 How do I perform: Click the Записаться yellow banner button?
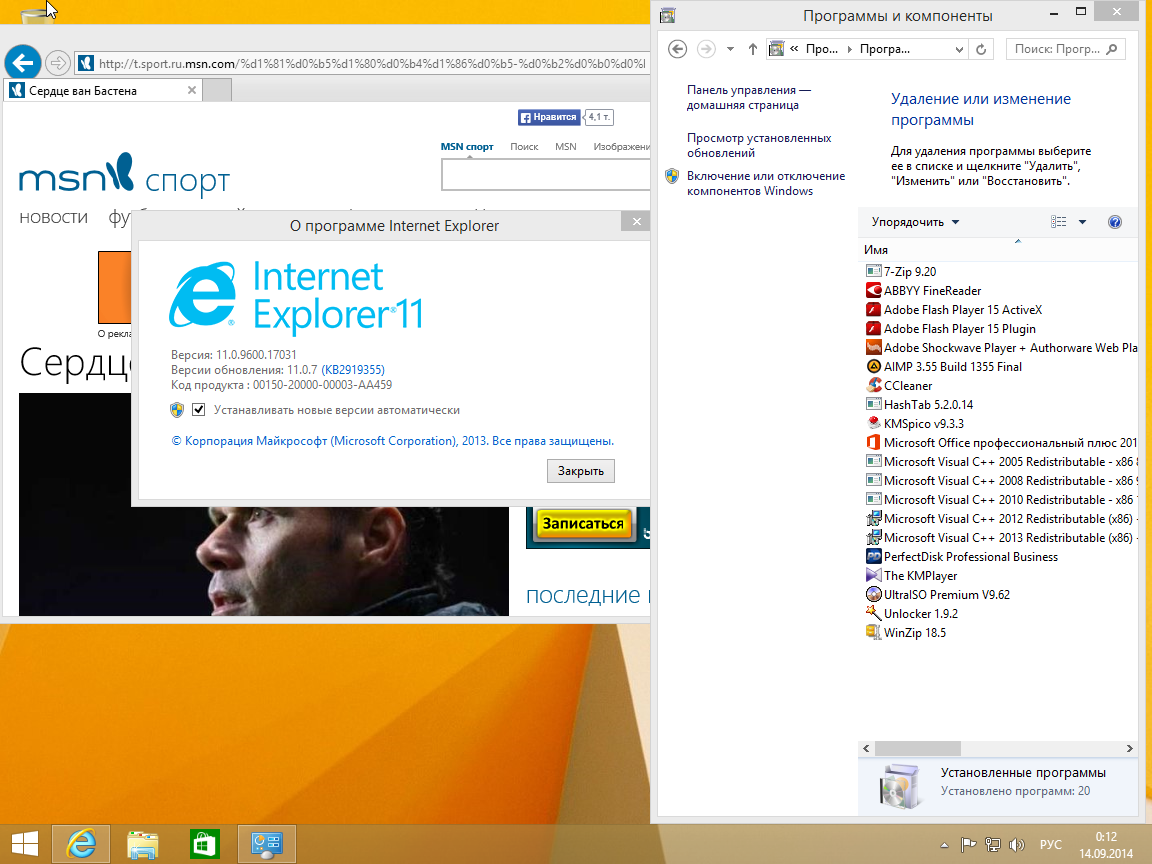click(x=583, y=524)
